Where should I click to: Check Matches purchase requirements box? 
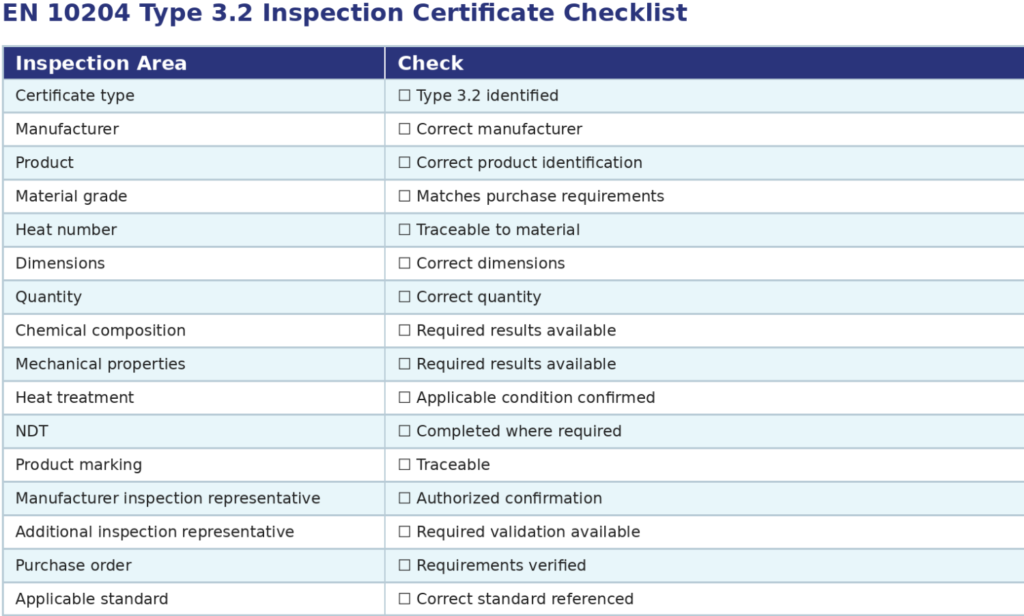(404, 196)
